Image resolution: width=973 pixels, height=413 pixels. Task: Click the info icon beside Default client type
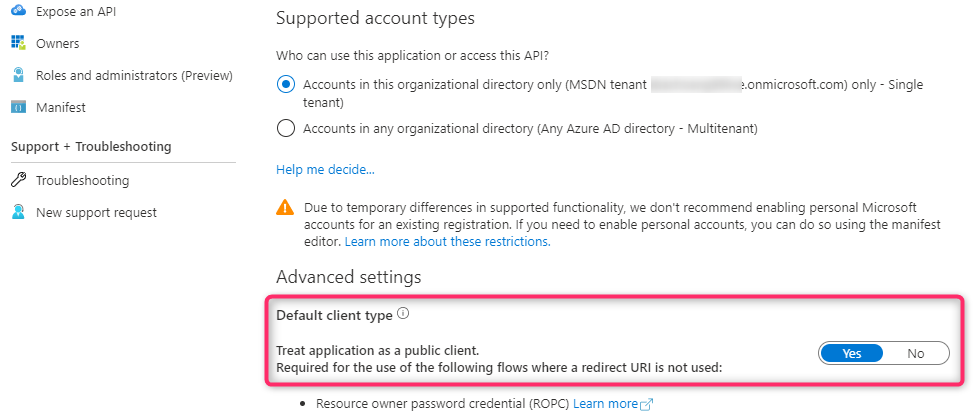[403, 314]
